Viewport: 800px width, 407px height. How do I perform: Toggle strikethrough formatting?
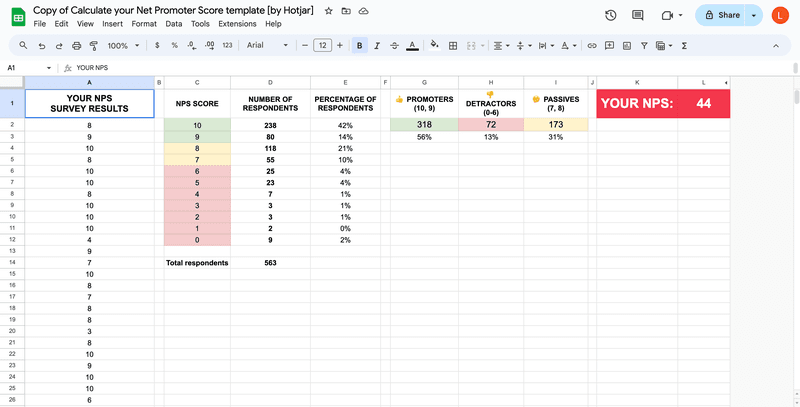(394, 46)
